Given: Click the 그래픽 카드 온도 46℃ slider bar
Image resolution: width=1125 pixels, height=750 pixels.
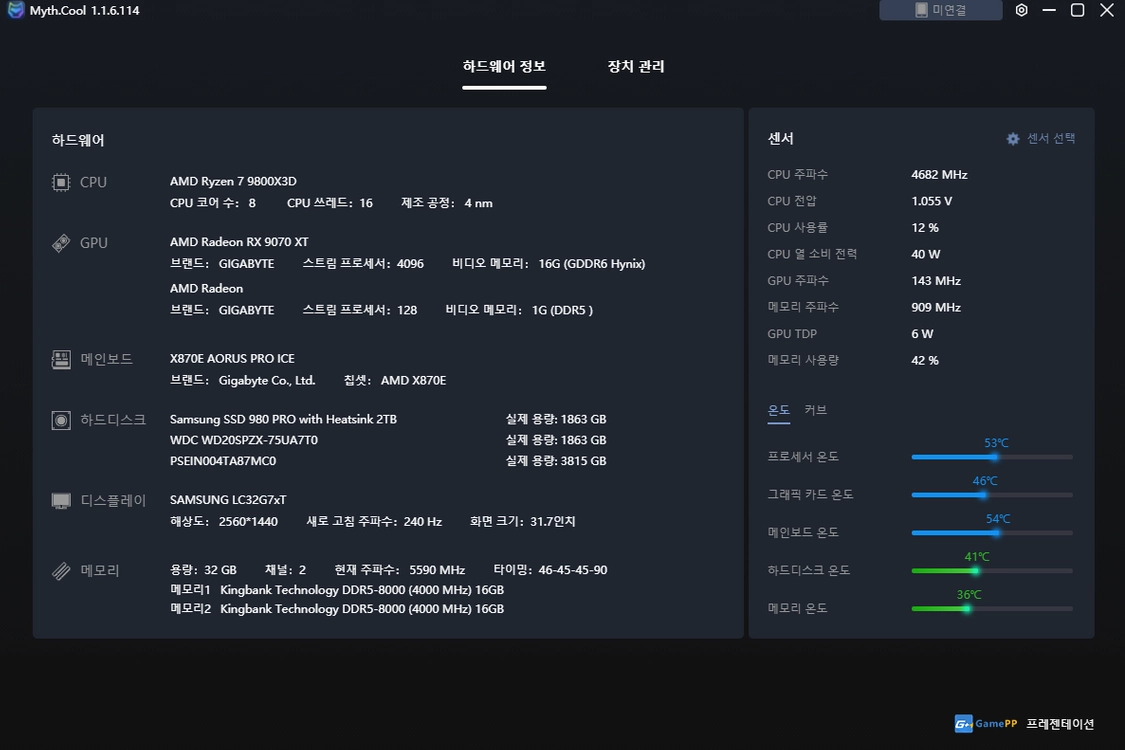Looking at the screenshot, I should pyautogui.click(x=992, y=494).
